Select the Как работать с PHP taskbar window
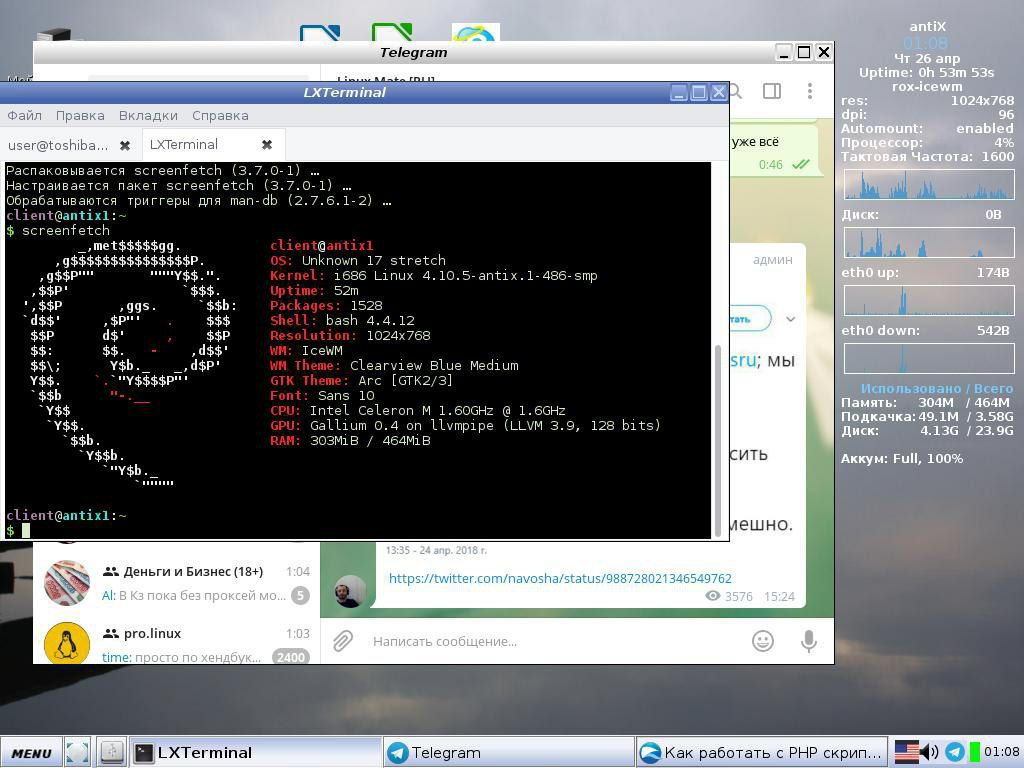 click(x=761, y=753)
